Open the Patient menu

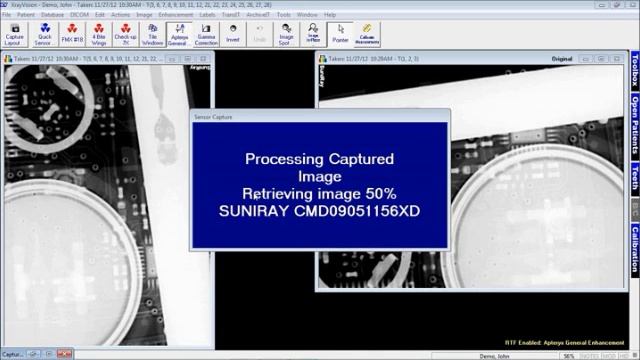(x=26, y=15)
